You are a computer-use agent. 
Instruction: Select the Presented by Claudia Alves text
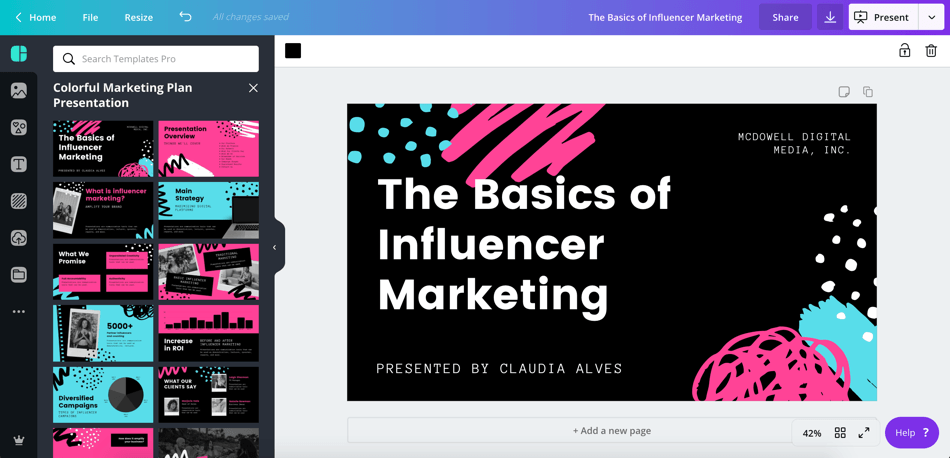[x=499, y=368]
